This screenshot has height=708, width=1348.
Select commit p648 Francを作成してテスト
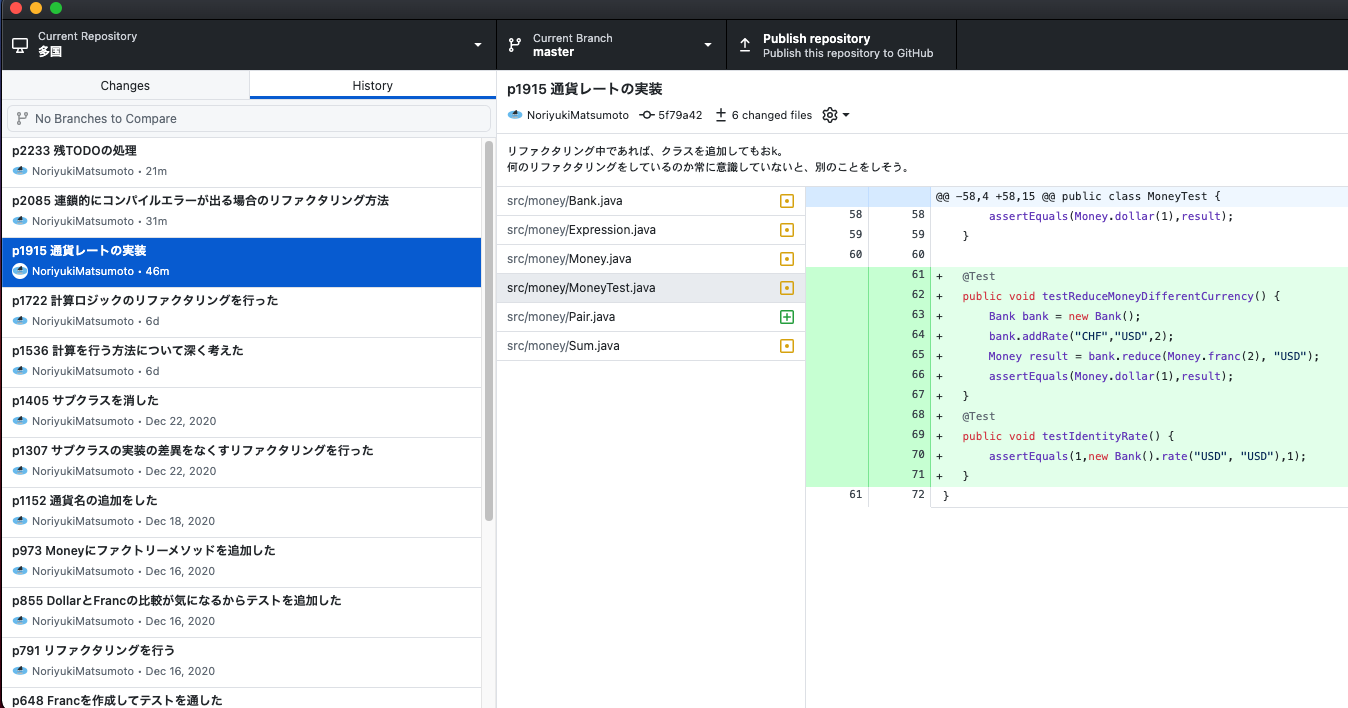(x=241, y=698)
